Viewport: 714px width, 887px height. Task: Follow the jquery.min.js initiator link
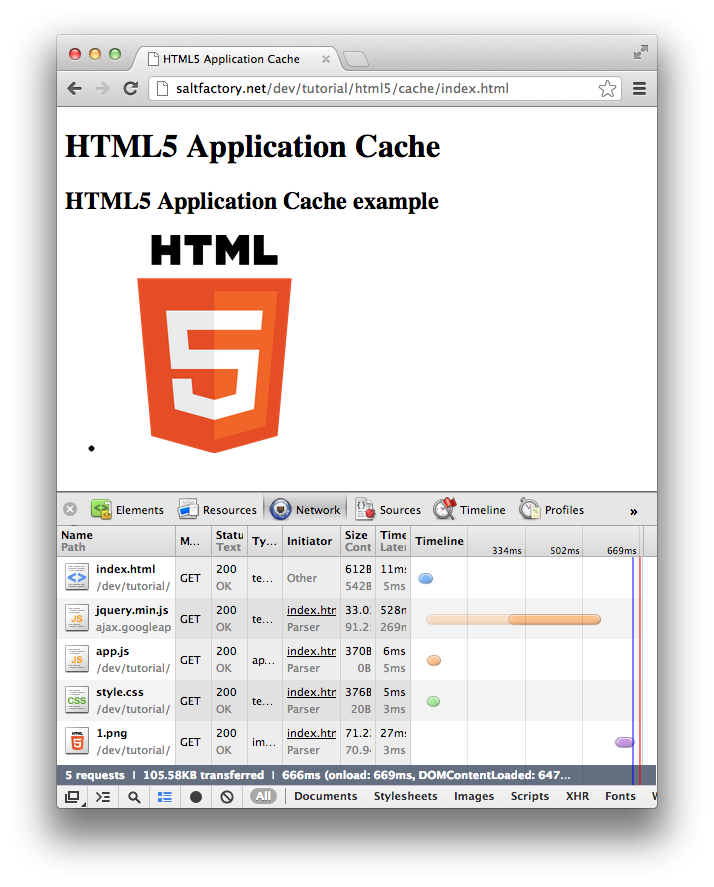click(311, 610)
